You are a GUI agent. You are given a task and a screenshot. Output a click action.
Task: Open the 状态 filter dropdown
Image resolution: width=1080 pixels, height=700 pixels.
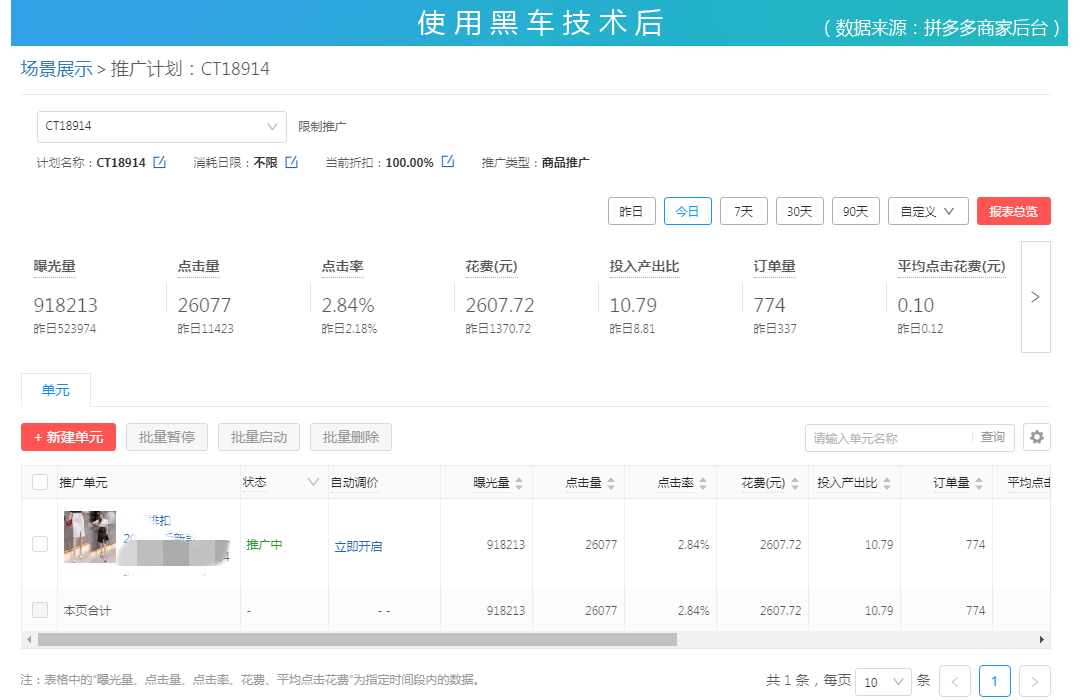click(x=313, y=482)
